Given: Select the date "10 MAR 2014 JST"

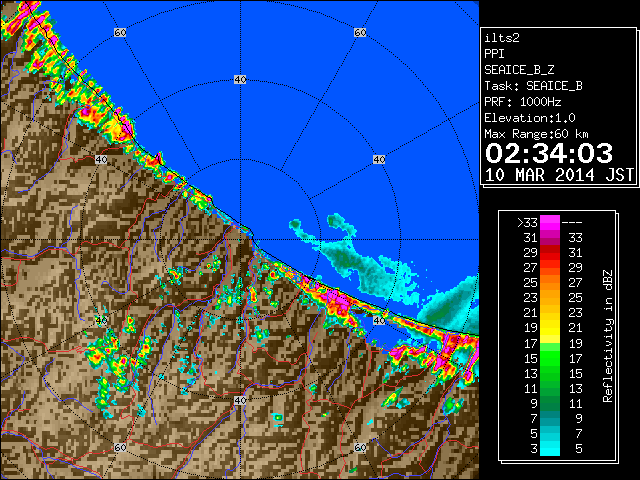Looking at the screenshot, I should [559, 175].
